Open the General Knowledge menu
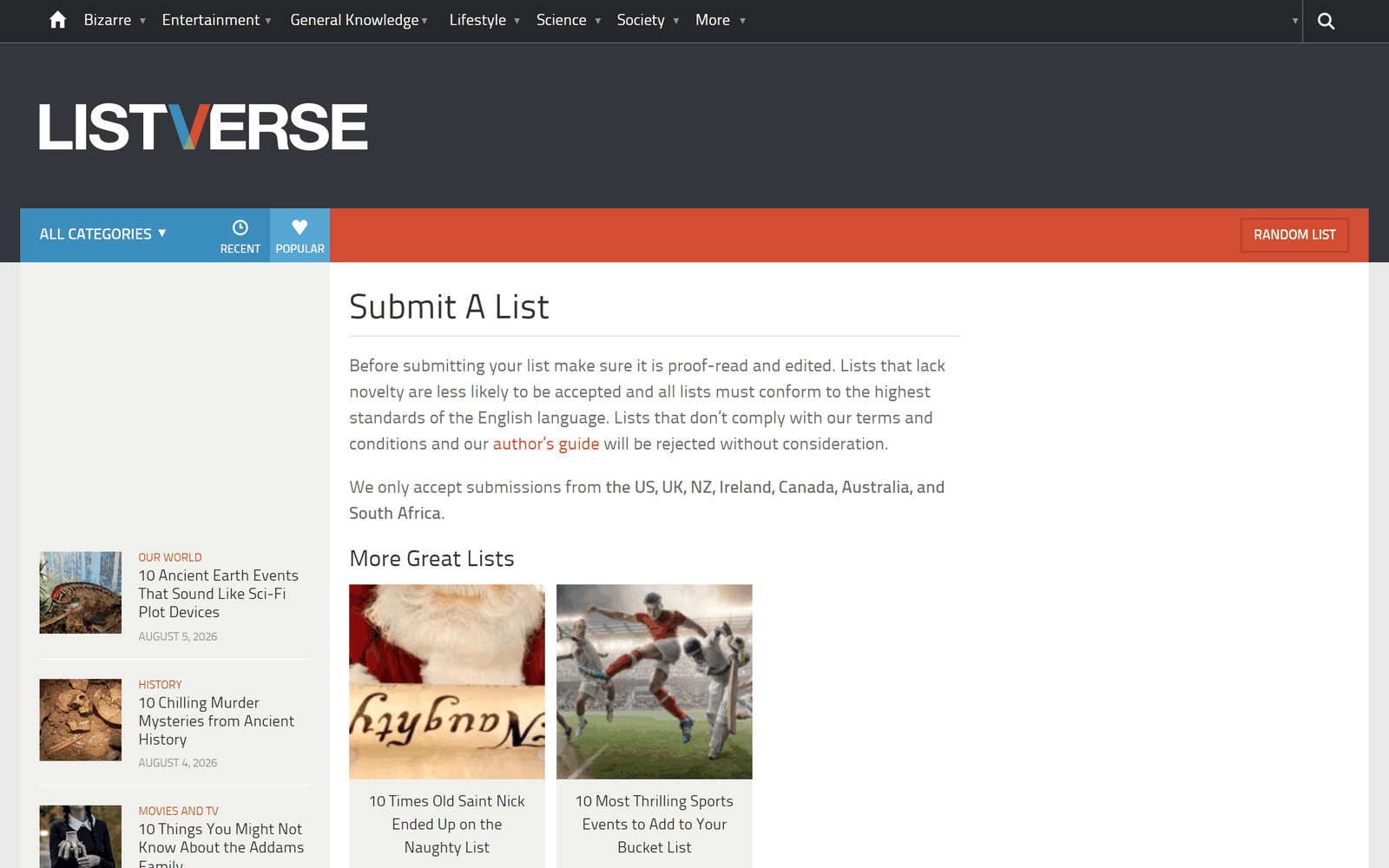The image size is (1389, 868). pyautogui.click(x=354, y=20)
